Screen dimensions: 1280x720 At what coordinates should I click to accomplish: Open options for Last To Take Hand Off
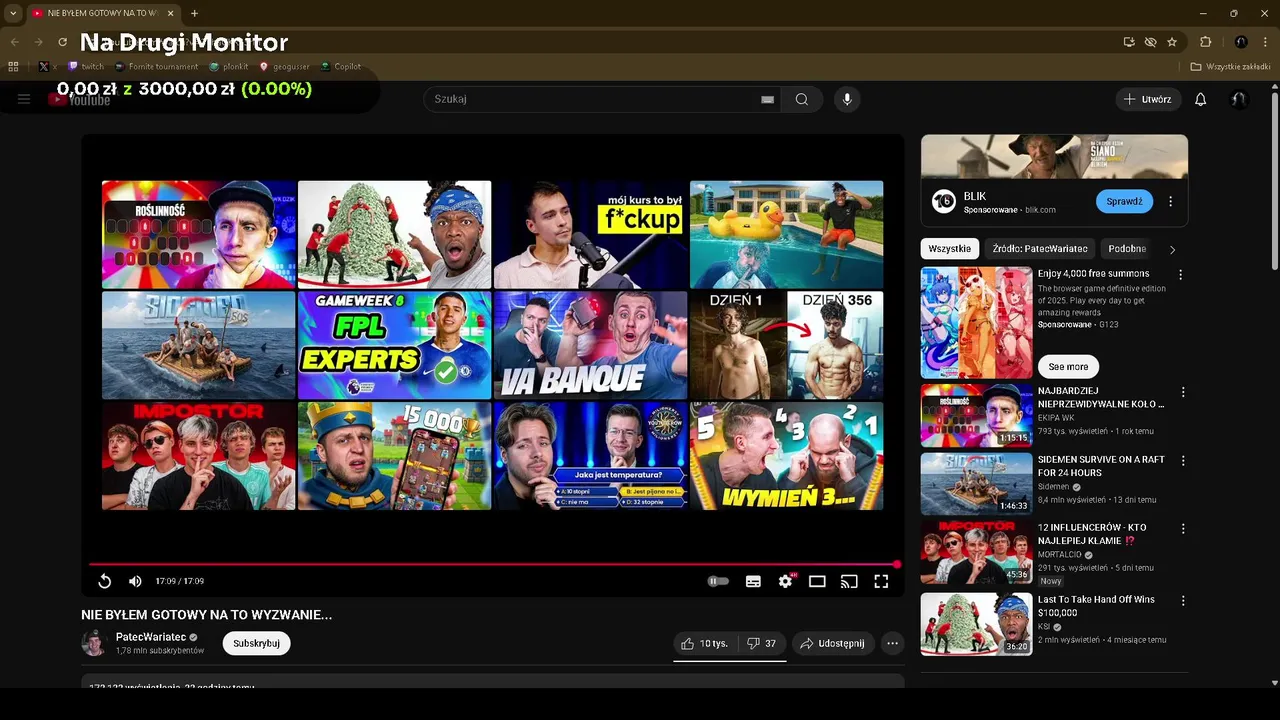pyautogui.click(x=1183, y=601)
